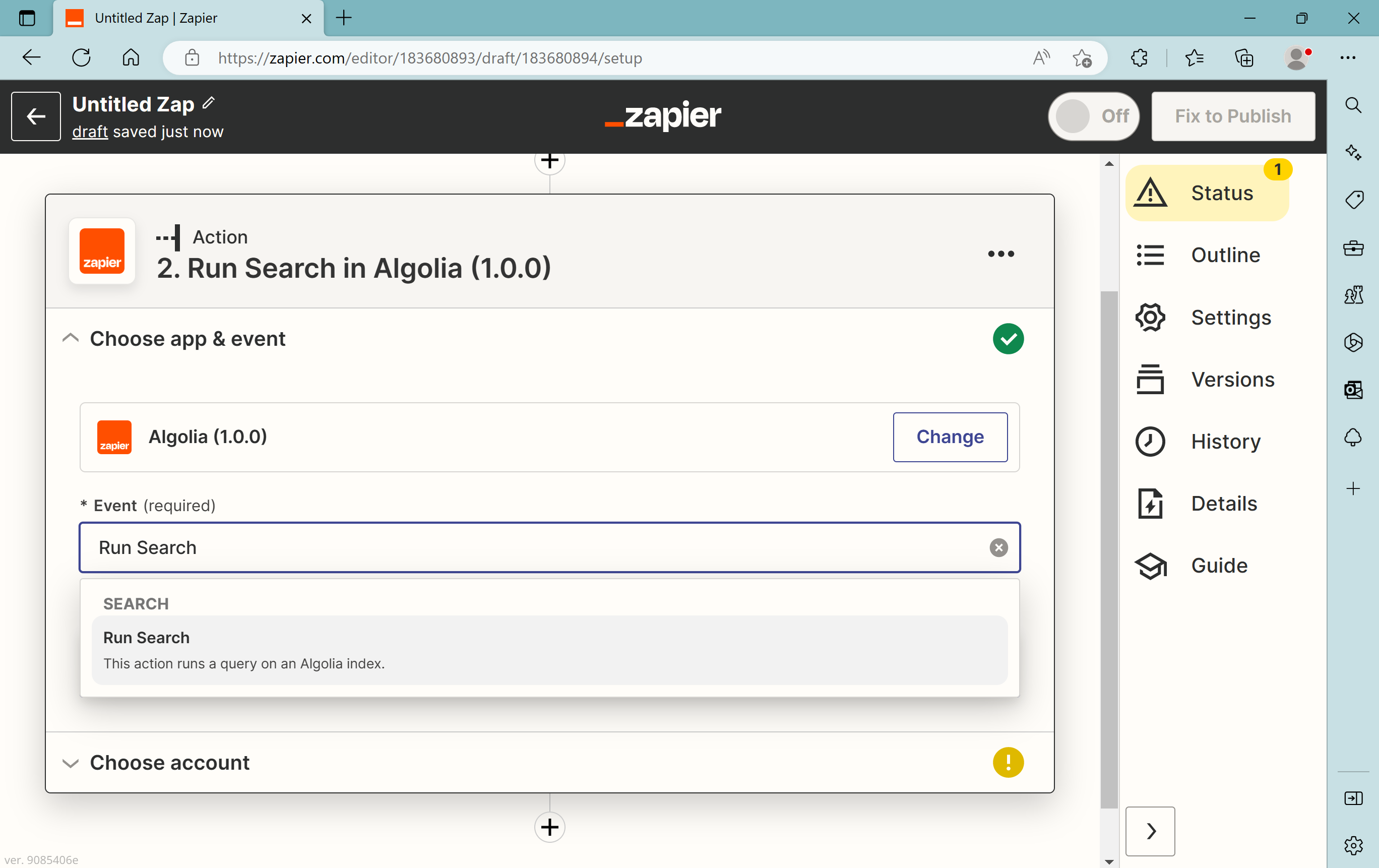Screen dimensions: 1379x868
Task: Open the Settings panel
Action: tap(1207, 317)
